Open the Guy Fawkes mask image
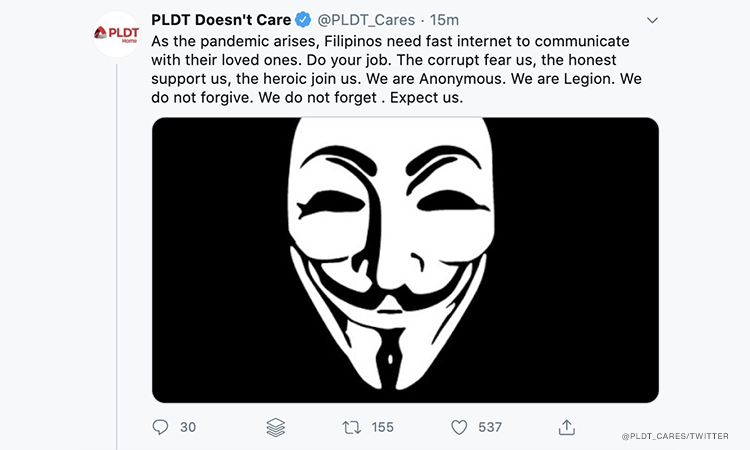Viewport: 750px width, 450px height. pyautogui.click(x=405, y=260)
